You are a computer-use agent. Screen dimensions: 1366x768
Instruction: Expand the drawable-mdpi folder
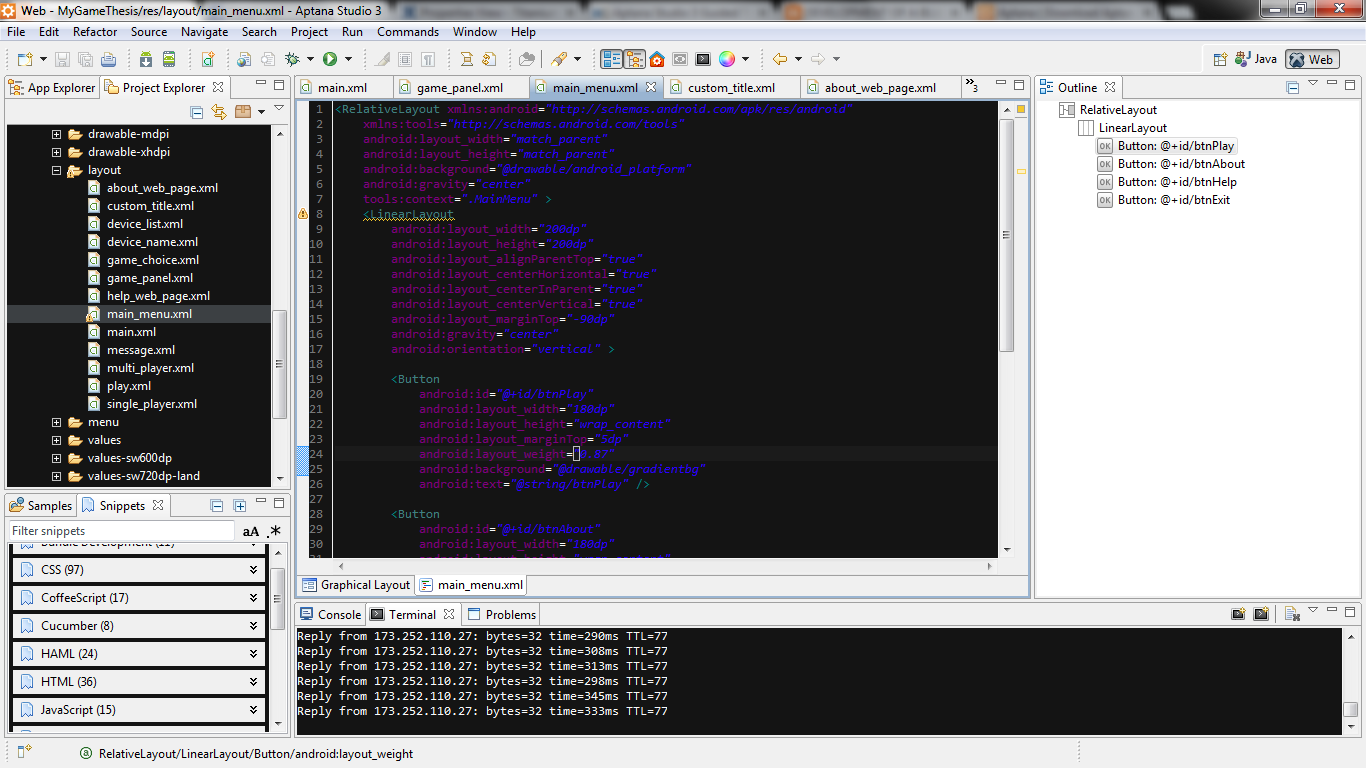57,134
